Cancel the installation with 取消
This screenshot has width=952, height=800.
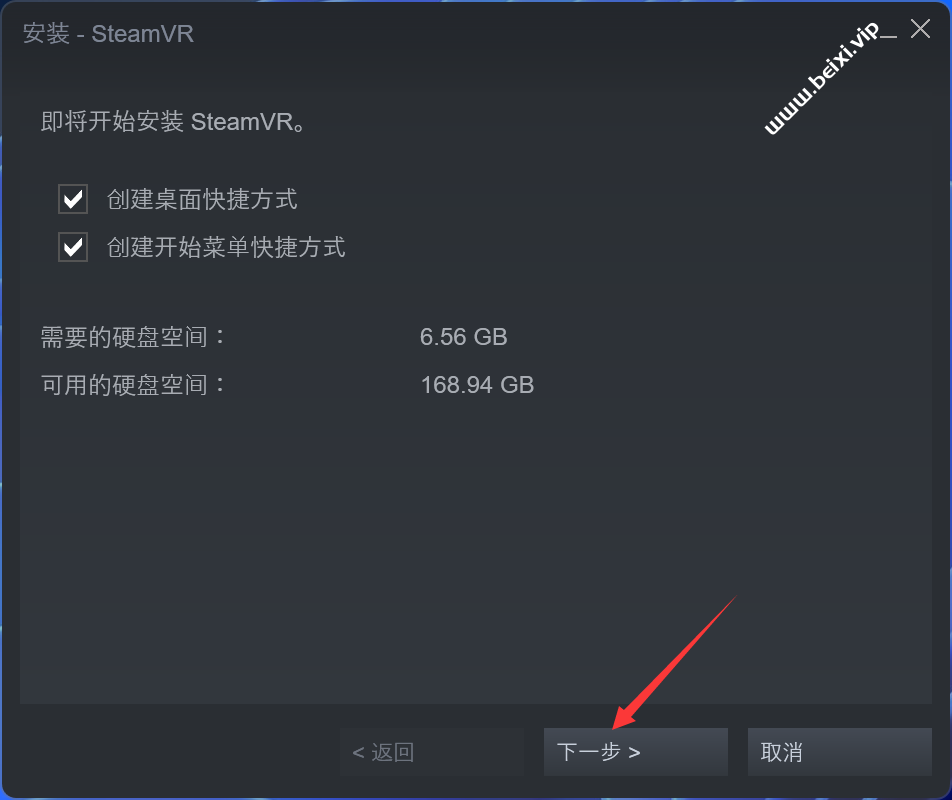[x=840, y=752]
